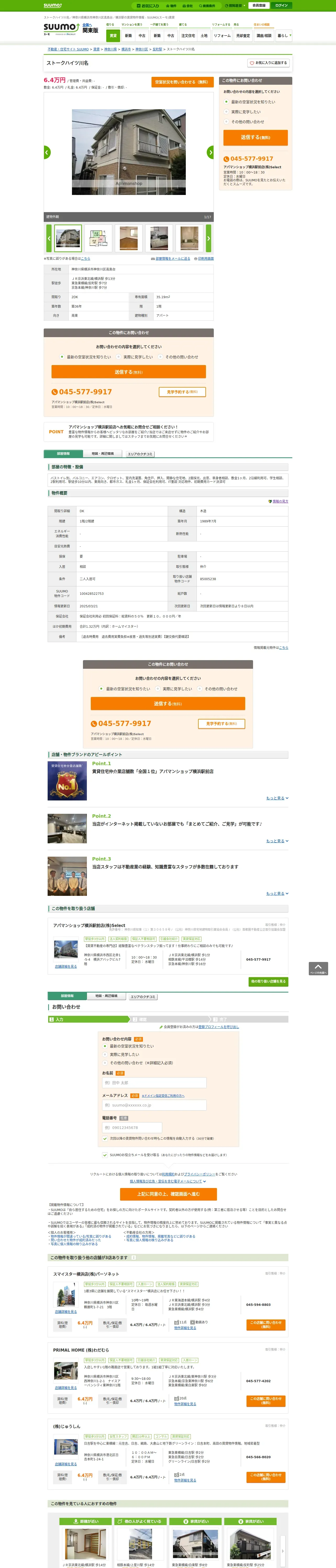The height and width of the screenshot is (1568, 336).
Task: Advance recommended properties carousel right arrow
Action: coord(282,1551)
